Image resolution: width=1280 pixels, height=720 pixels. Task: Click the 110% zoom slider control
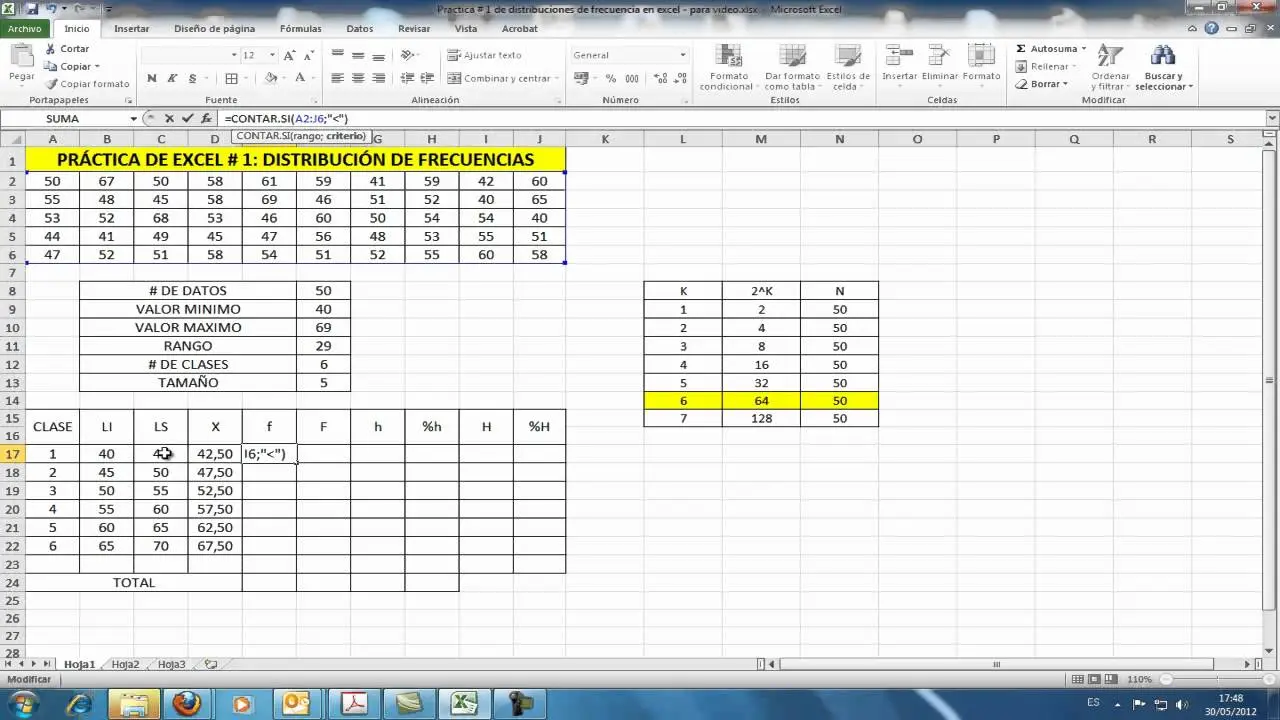pos(1141,678)
